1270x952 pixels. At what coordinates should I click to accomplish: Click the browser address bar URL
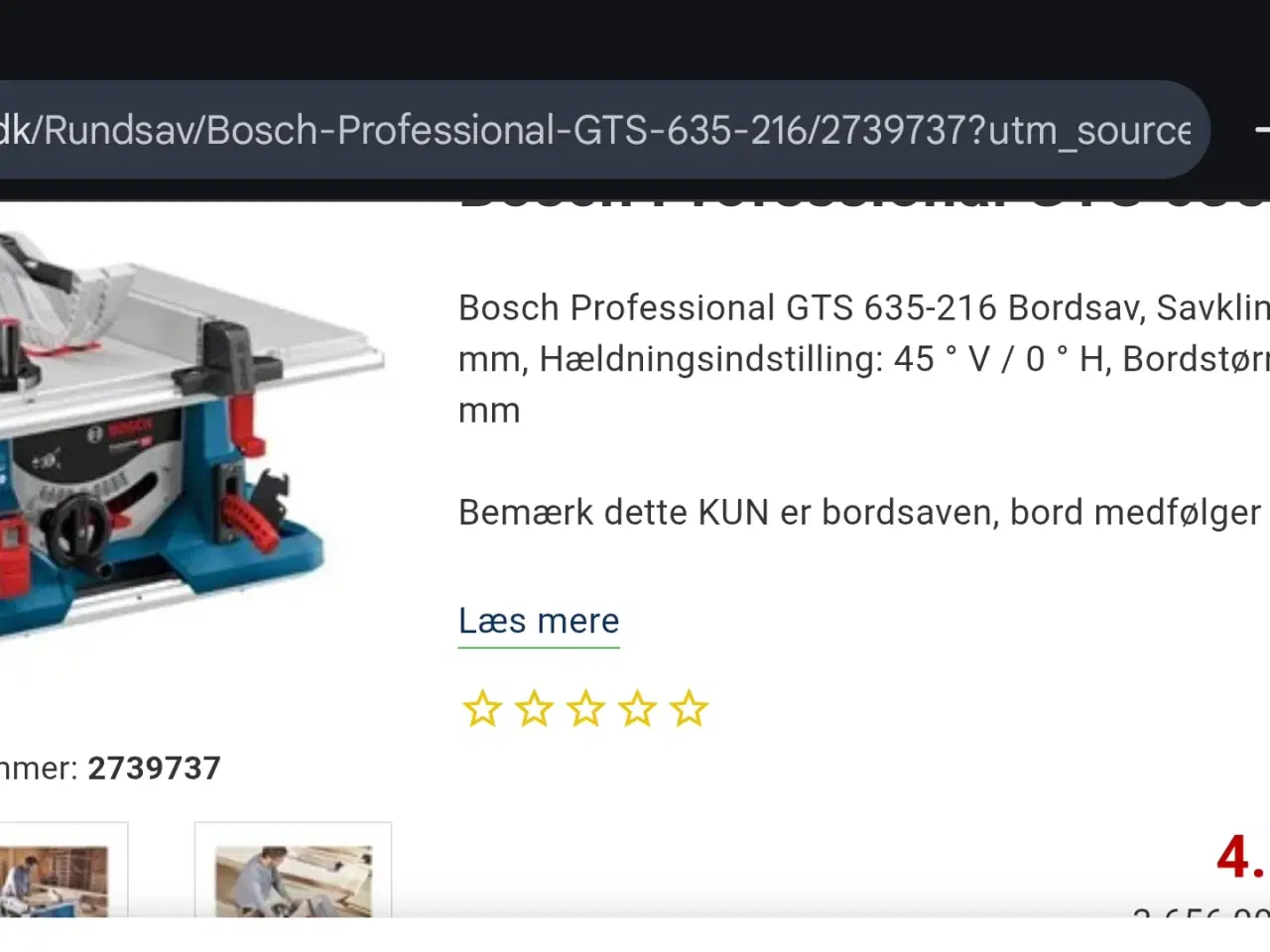pos(595,130)
